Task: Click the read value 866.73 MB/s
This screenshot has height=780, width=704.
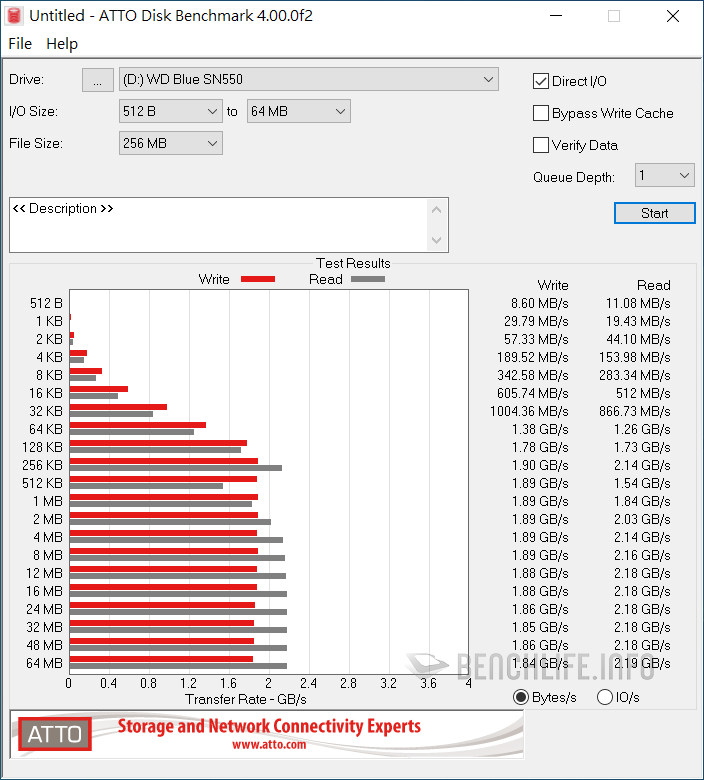Action: [x=634, y=411]
